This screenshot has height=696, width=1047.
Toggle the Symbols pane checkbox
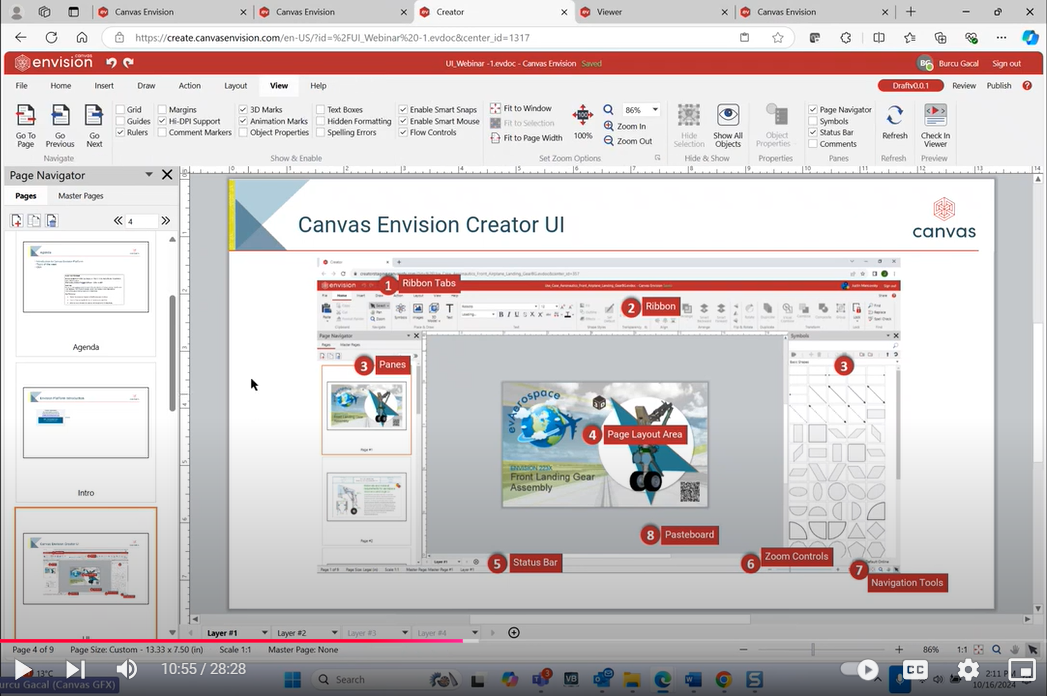pos(813,121)
